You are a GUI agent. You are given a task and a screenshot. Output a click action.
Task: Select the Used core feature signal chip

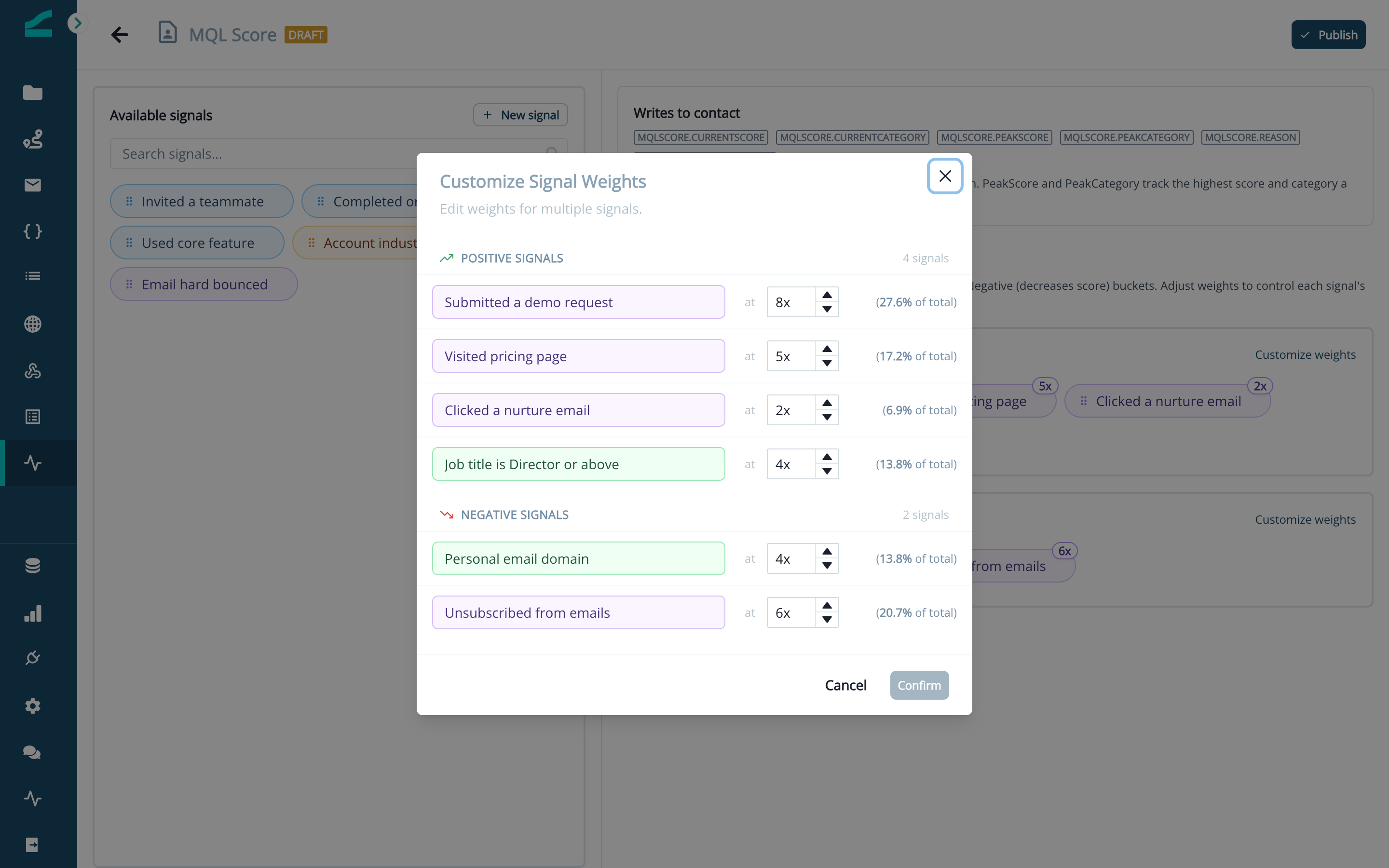click(x=197, y=243)
